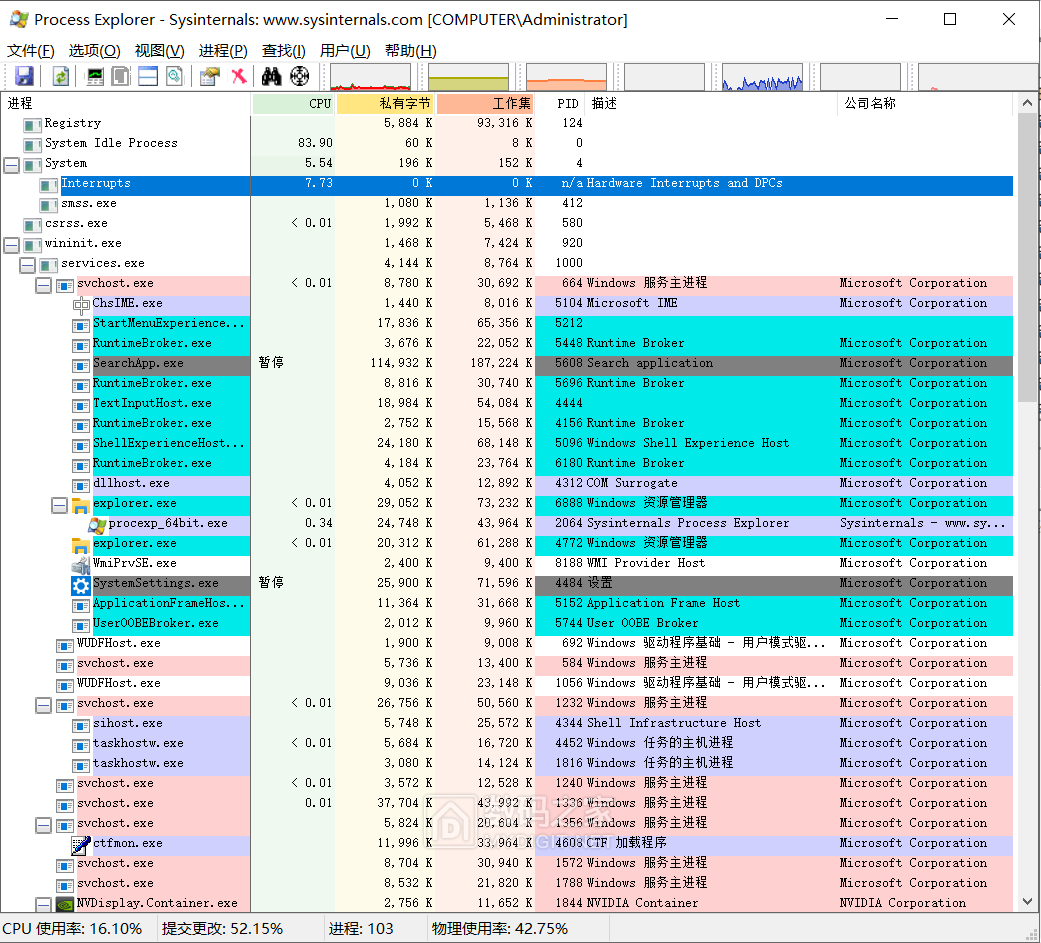
Task: Sort by the 描述 column header
Action: click(711, 104)
